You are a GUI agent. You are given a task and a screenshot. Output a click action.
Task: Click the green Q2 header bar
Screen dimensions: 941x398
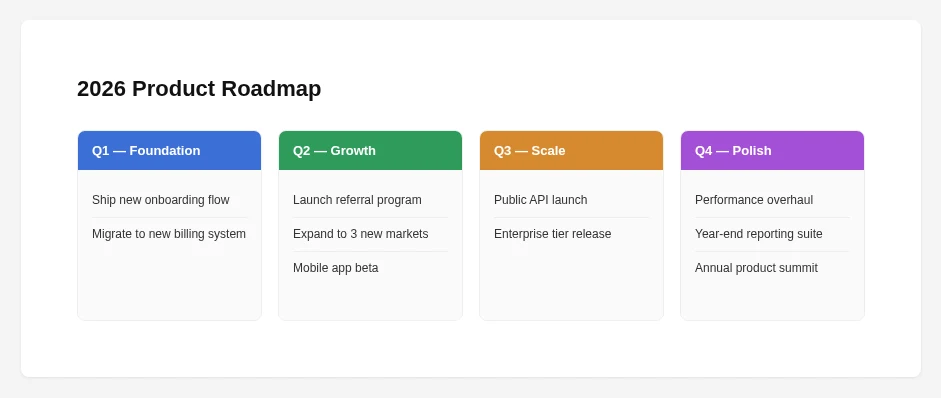coord(370,151)
